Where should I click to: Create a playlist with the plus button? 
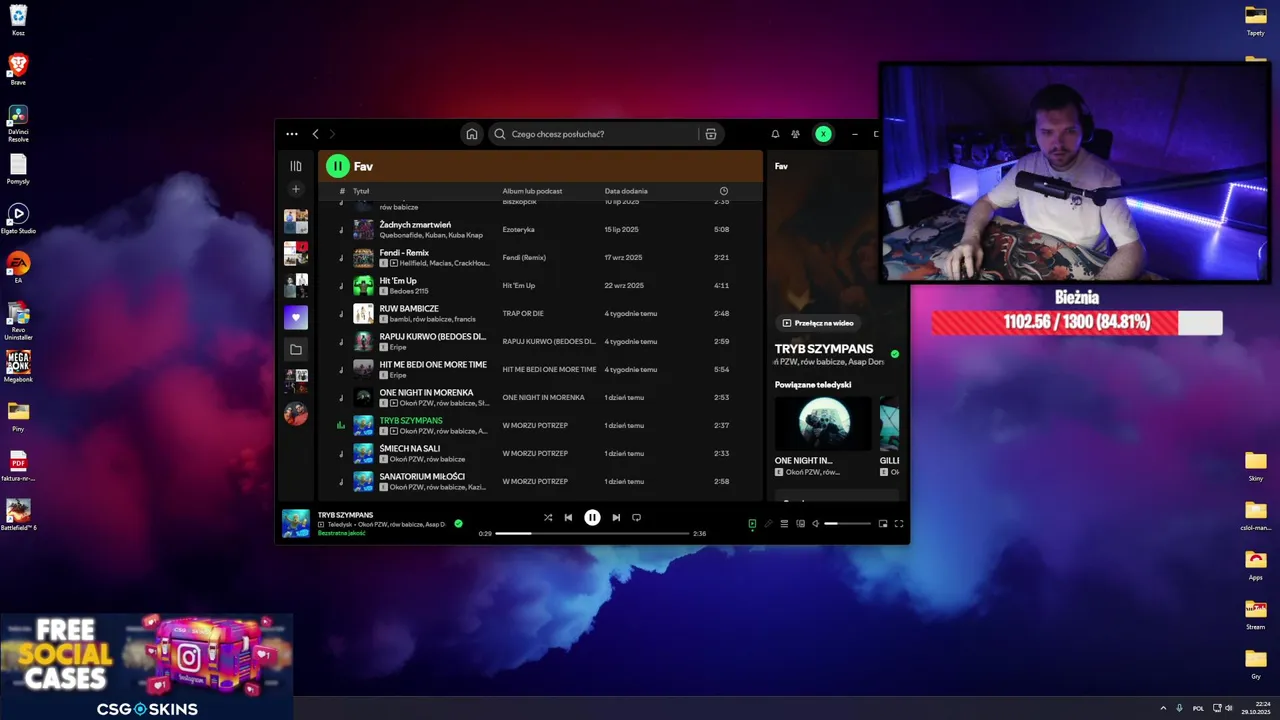click(x=295, y=189)
